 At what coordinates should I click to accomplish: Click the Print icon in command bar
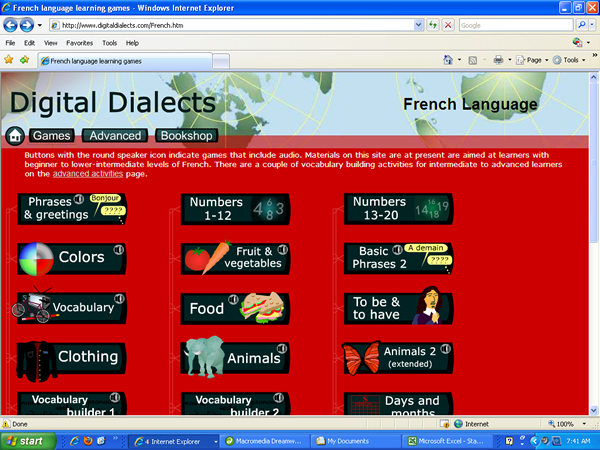tap(498, 60)
